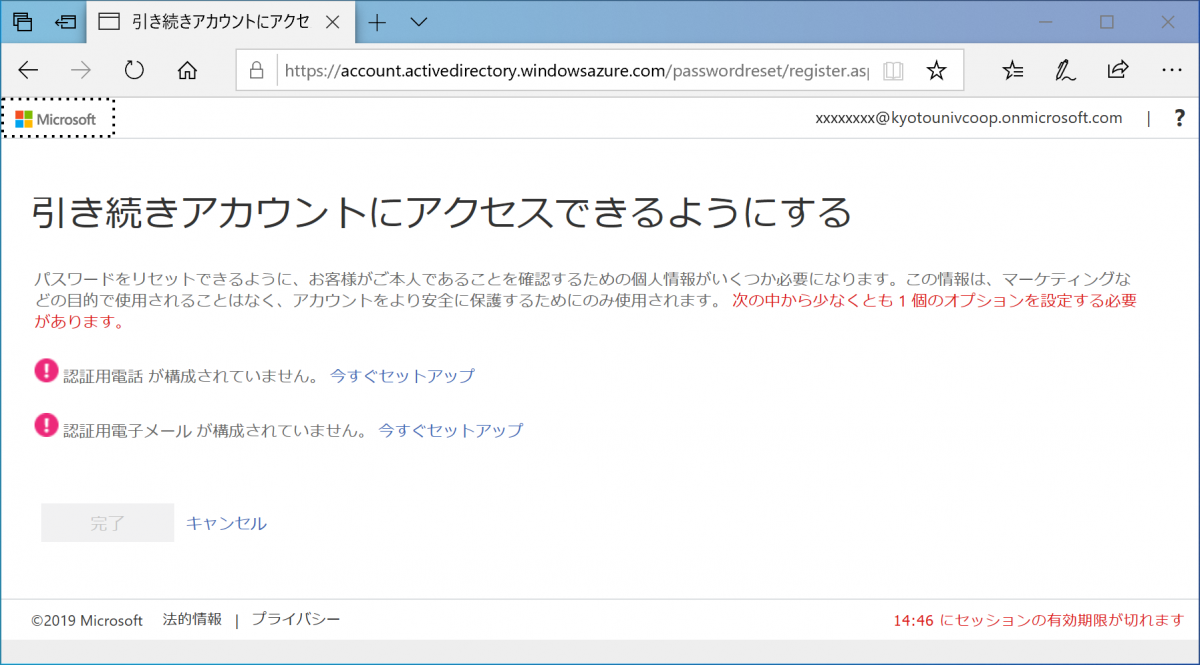This screenshot has height=665, width=1200.
Task: Open the Favorites hub icon
Action: pyautogui.click(x=1013, y=70)
